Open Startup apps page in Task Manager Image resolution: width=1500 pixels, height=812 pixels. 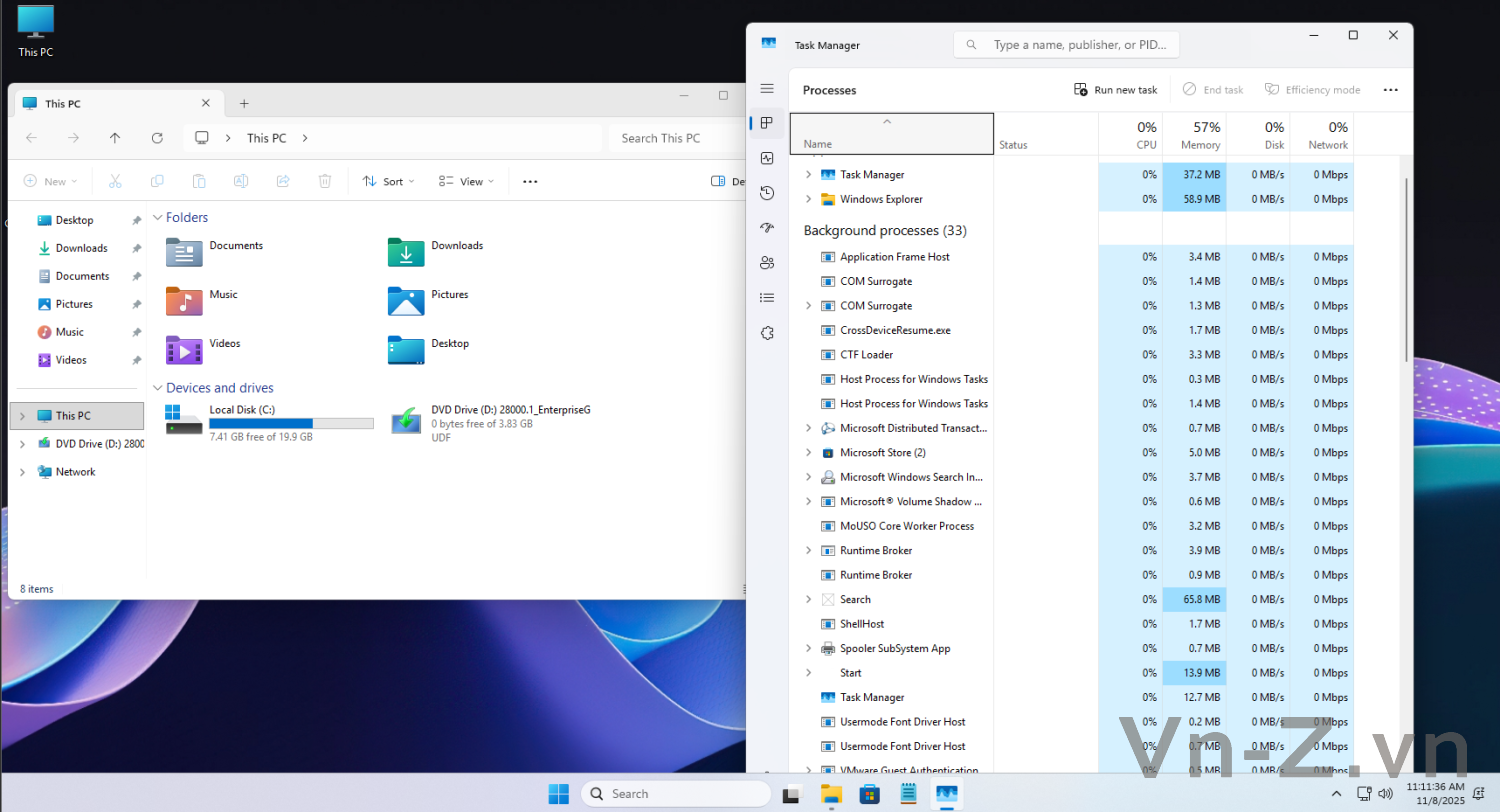(x=767, y=228)
